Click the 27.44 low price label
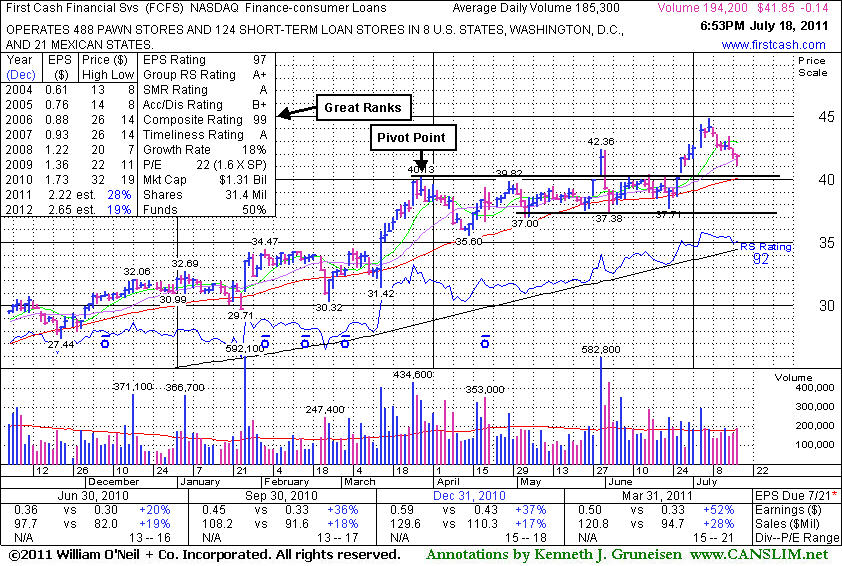Viewport: 842px width, 566px height. tap(61, 345)
